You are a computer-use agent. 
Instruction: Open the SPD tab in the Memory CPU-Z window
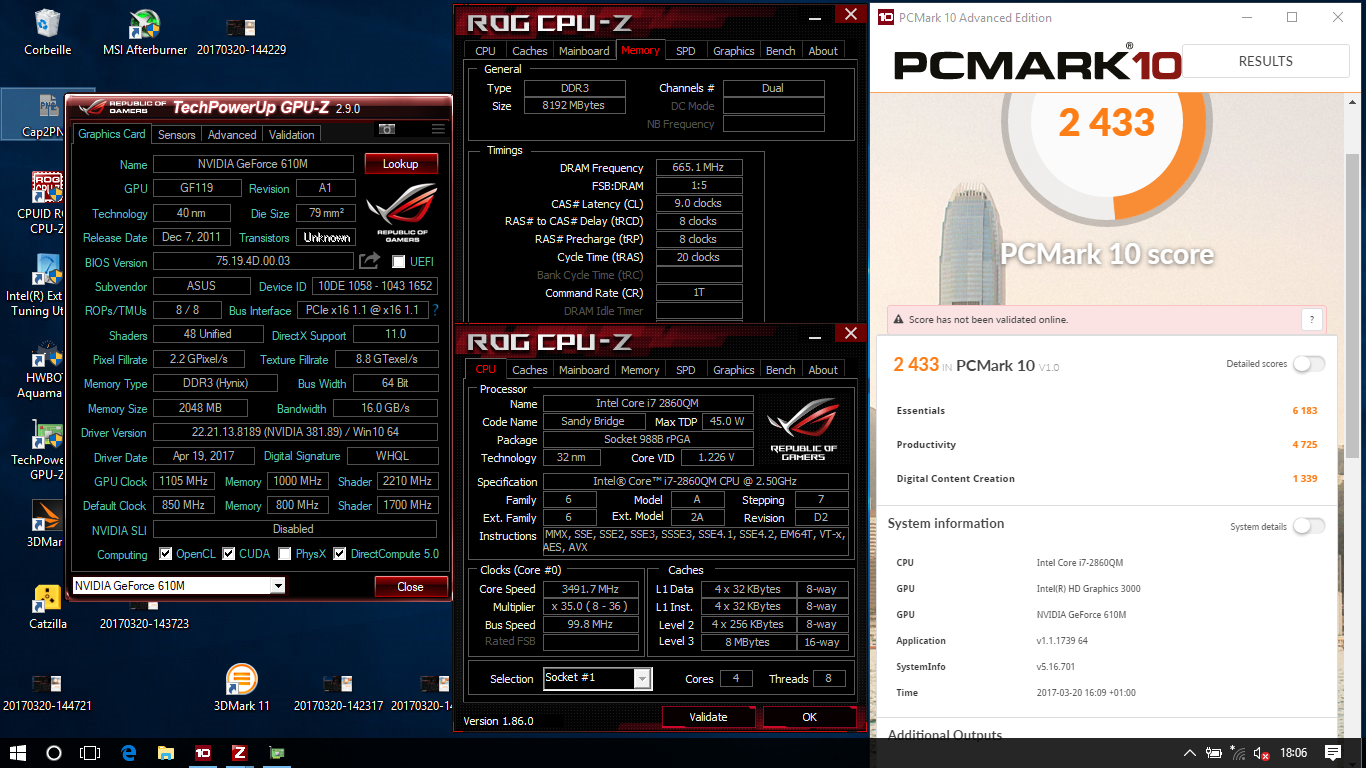(686, 50)
